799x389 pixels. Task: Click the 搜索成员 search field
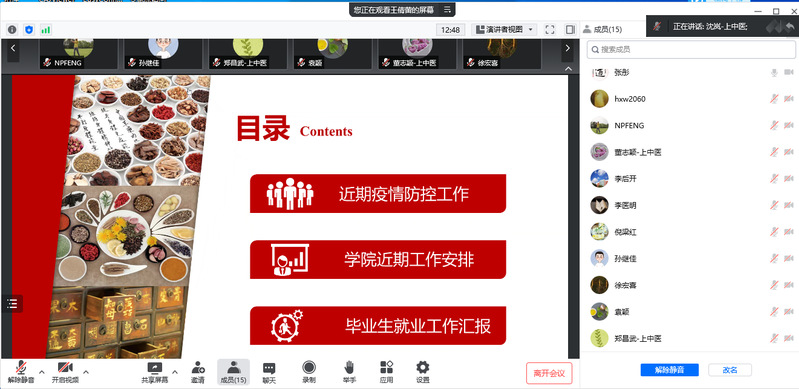point(691,49)
